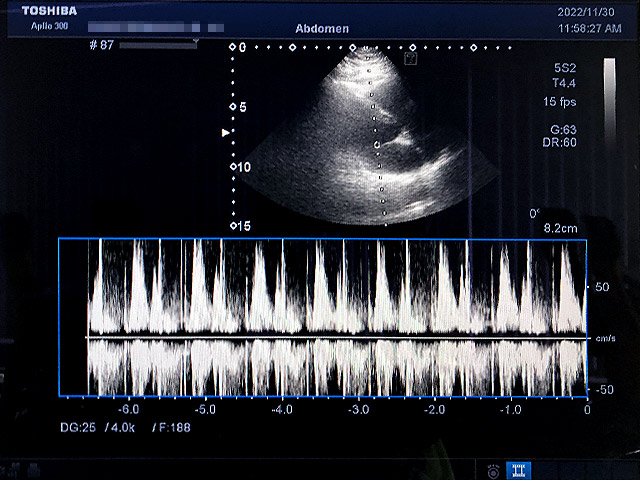Viewport: 640px width, 480px height.
Task: Click the small probe orientation icon above the sector
Action: (x=409, y=59)
